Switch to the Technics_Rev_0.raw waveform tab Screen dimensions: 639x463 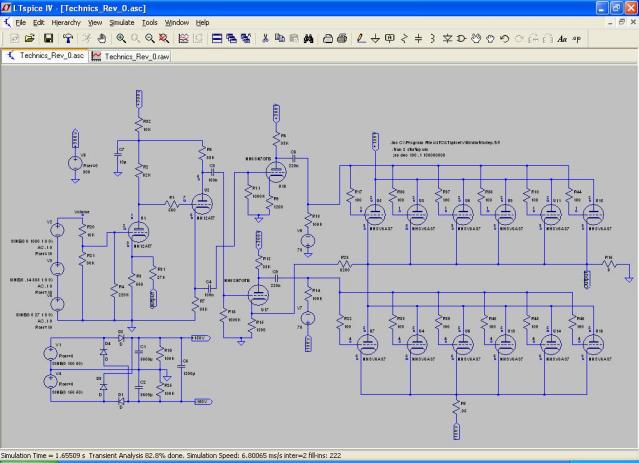point(130,56)
